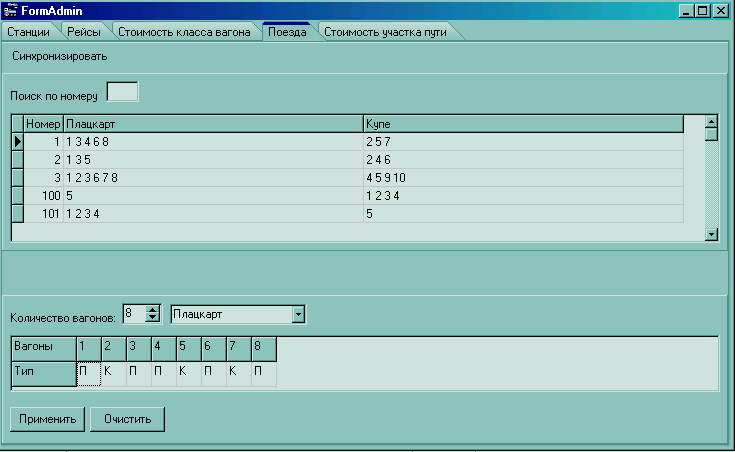This screenshot has width=735, height=452.
Task: Select type cell of wagon 3
Action: (139, 374)
